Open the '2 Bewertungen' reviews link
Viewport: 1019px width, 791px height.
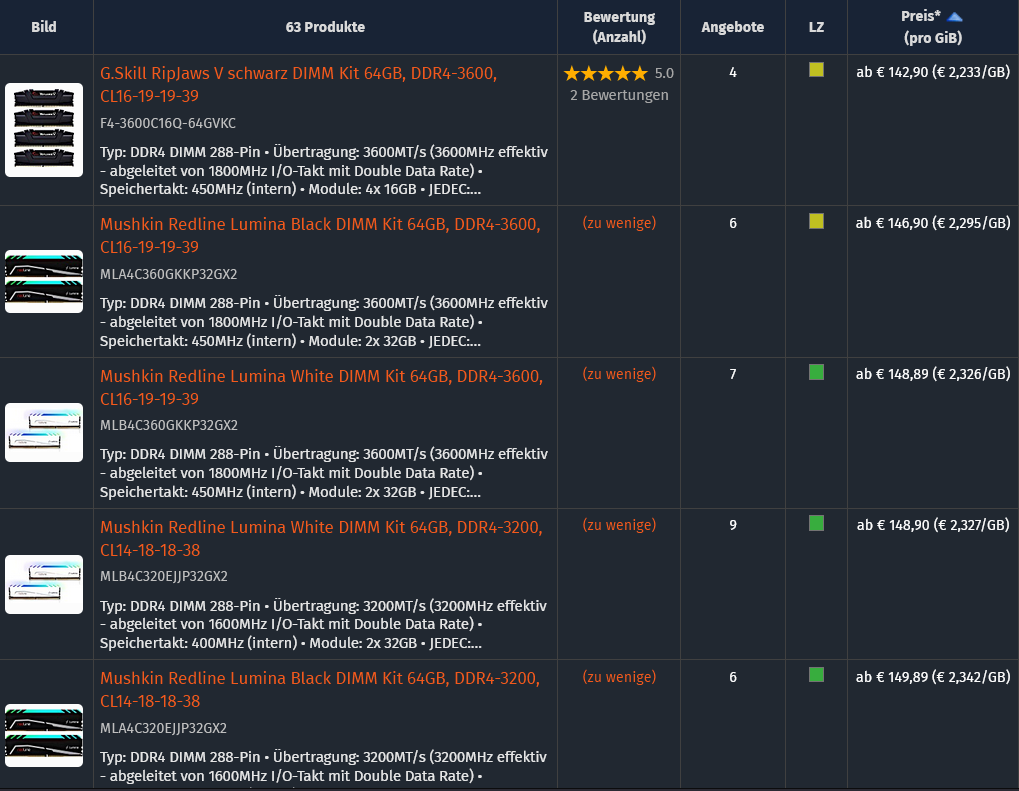tap(619, 95)
